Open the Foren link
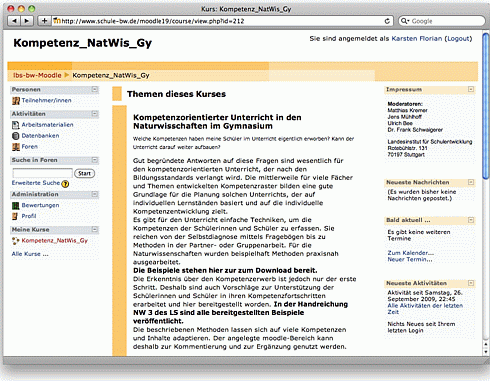This screenshot has width=490, height=381. tap(30, 147)
